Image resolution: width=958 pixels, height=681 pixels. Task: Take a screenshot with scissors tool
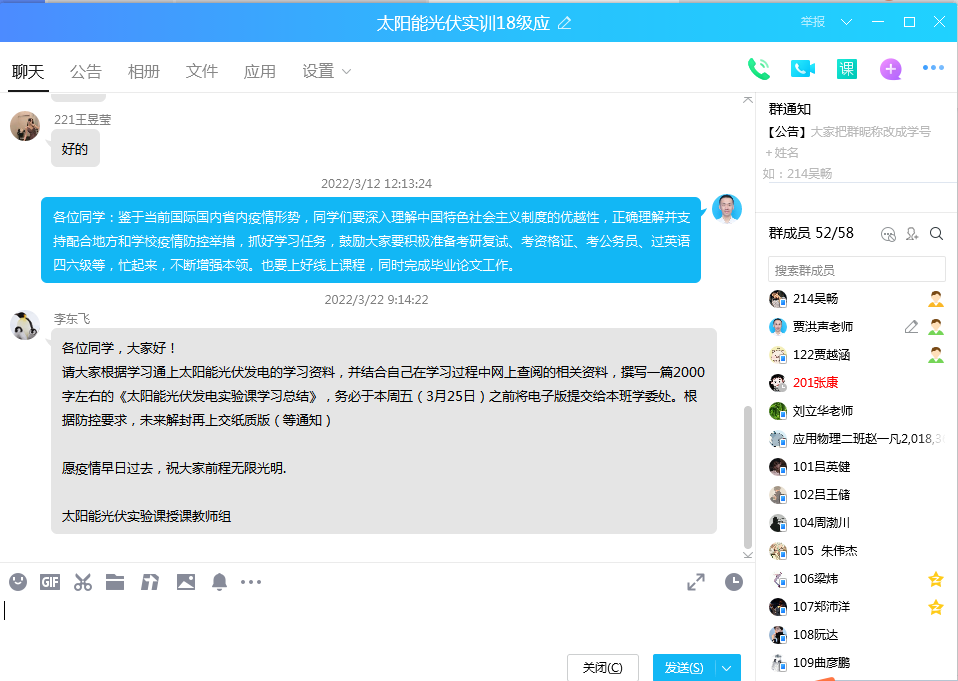[83, 582]
